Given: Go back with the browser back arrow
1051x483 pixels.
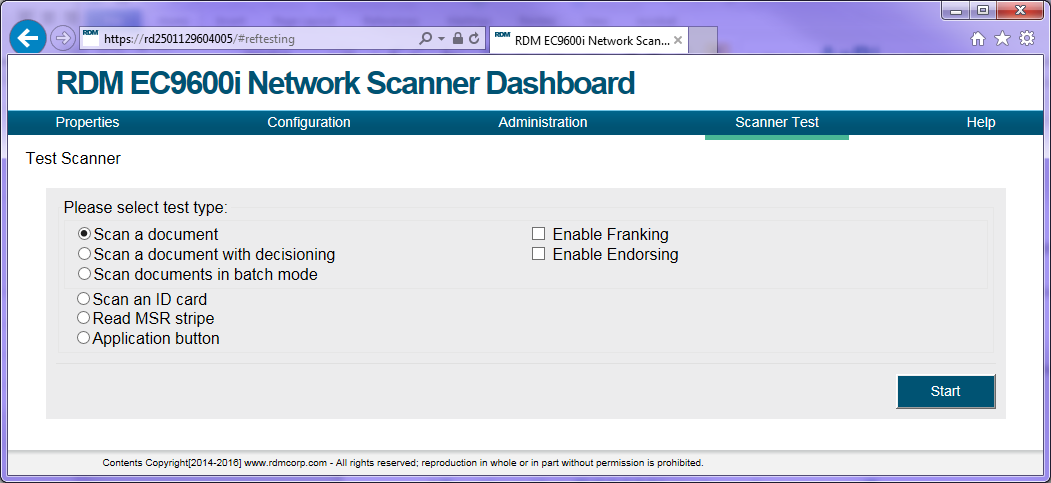Looking at the screenshot, I should [27, 38].
